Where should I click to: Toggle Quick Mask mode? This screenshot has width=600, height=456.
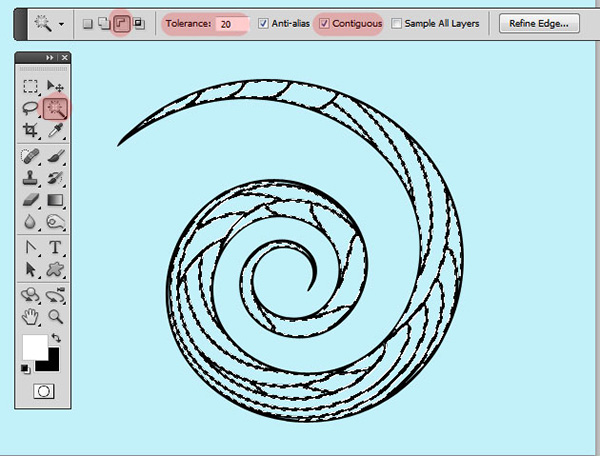click(x=44, y=391)
